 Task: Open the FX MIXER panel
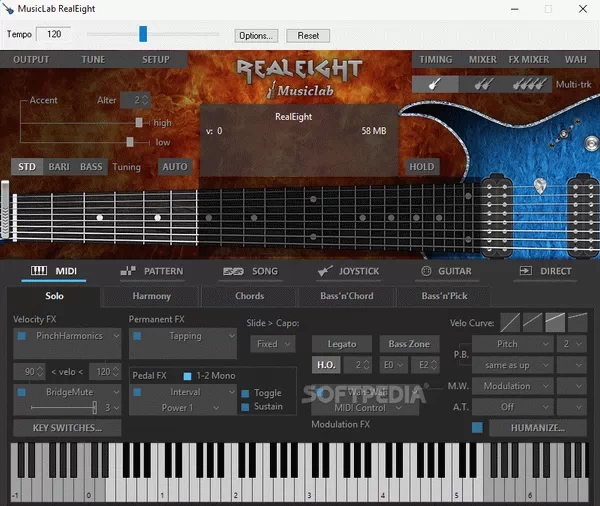[529, 60]
